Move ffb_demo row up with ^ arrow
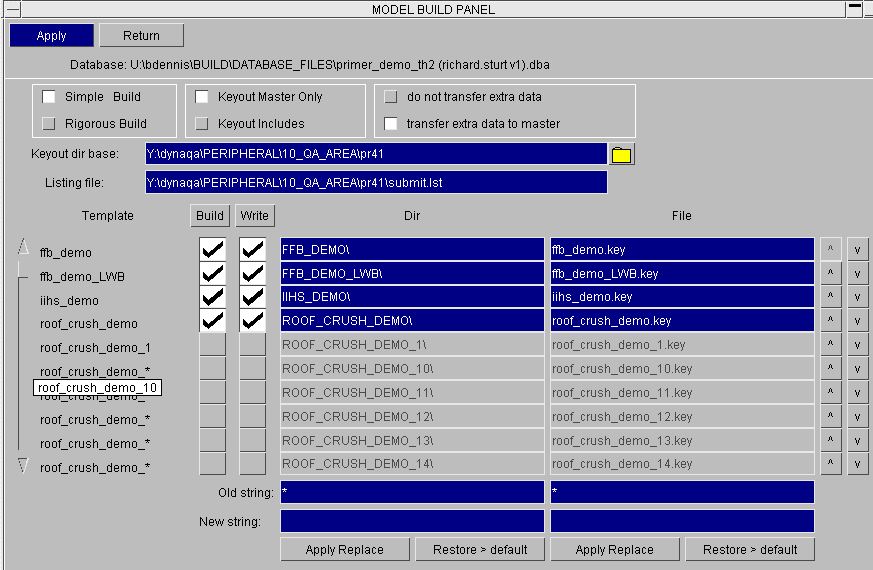Image resolution: width=873 pixels, height=570 pixels. tap(830, 249)
